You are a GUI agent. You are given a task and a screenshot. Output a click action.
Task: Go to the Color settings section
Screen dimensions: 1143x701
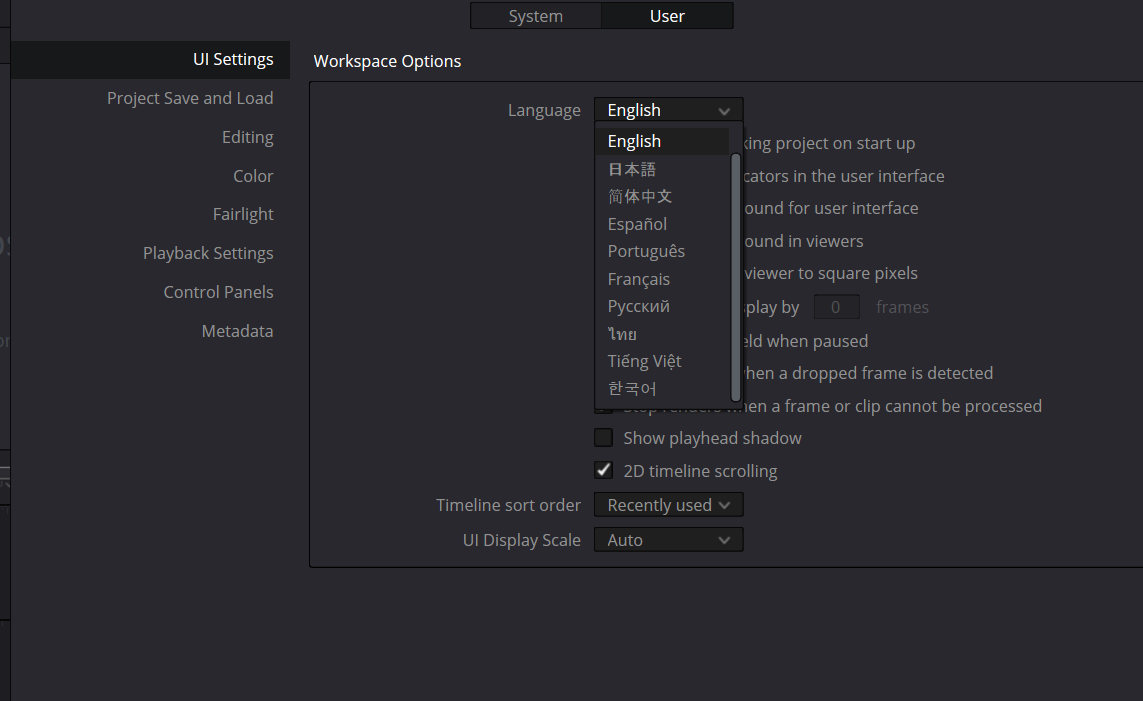tap(253, 176)
